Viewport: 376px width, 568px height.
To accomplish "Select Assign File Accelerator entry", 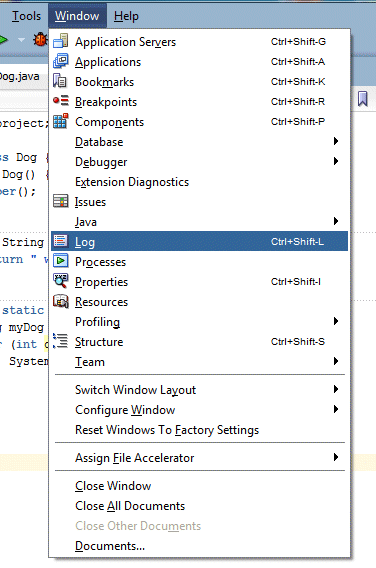I will coord(199,458).
